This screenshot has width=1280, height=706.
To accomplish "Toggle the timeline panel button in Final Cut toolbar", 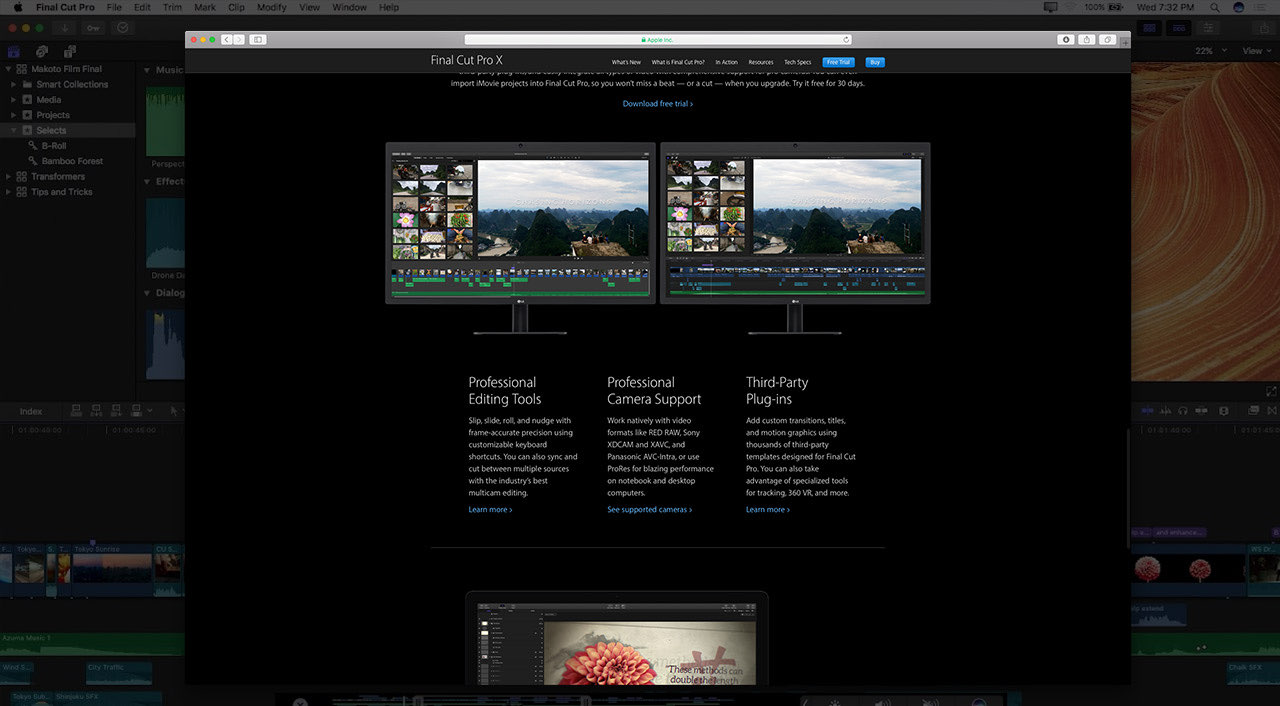I will click(x=1180, y=28).
